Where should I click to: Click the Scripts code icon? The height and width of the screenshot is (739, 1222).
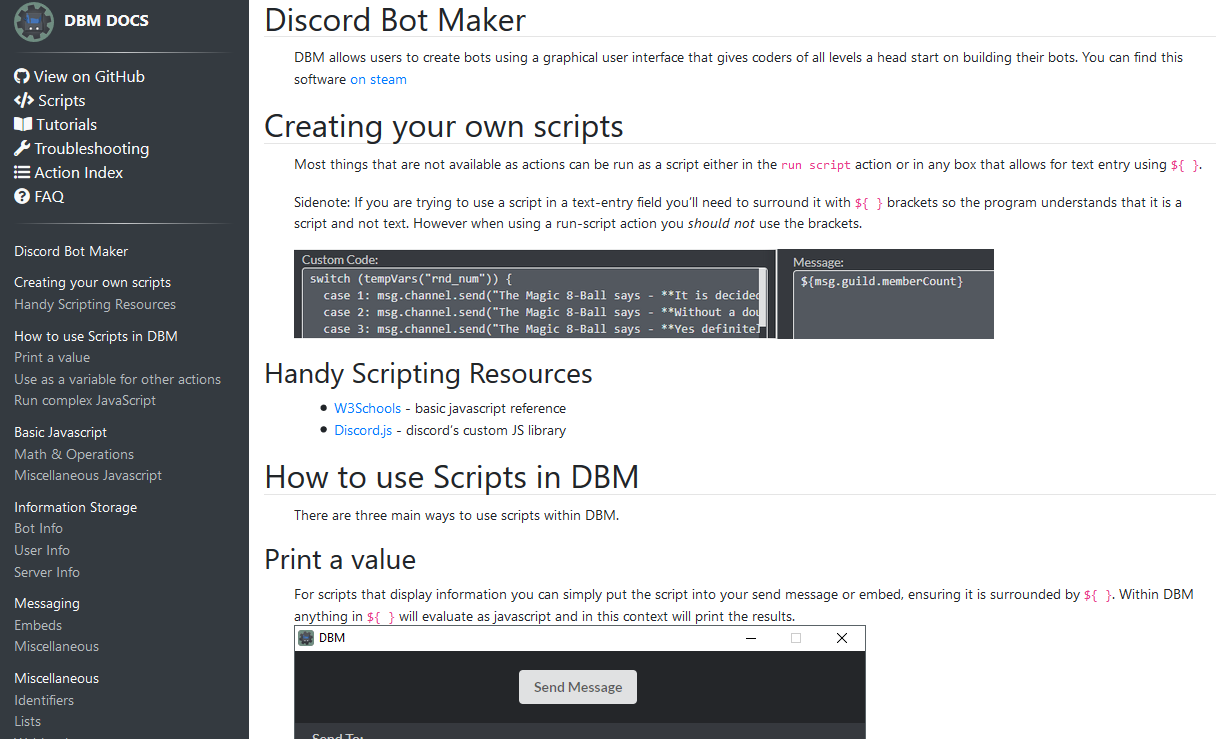pos(24,100)
